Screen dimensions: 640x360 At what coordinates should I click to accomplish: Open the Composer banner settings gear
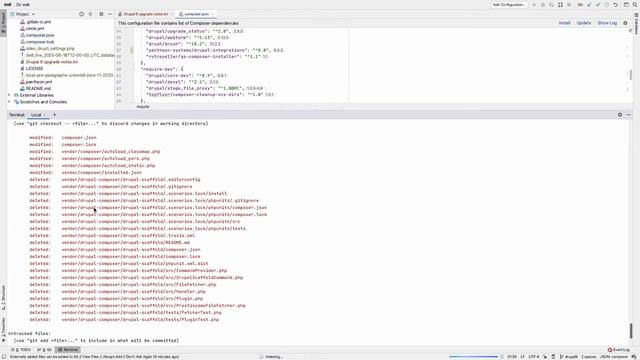click(x=625, y=23)
